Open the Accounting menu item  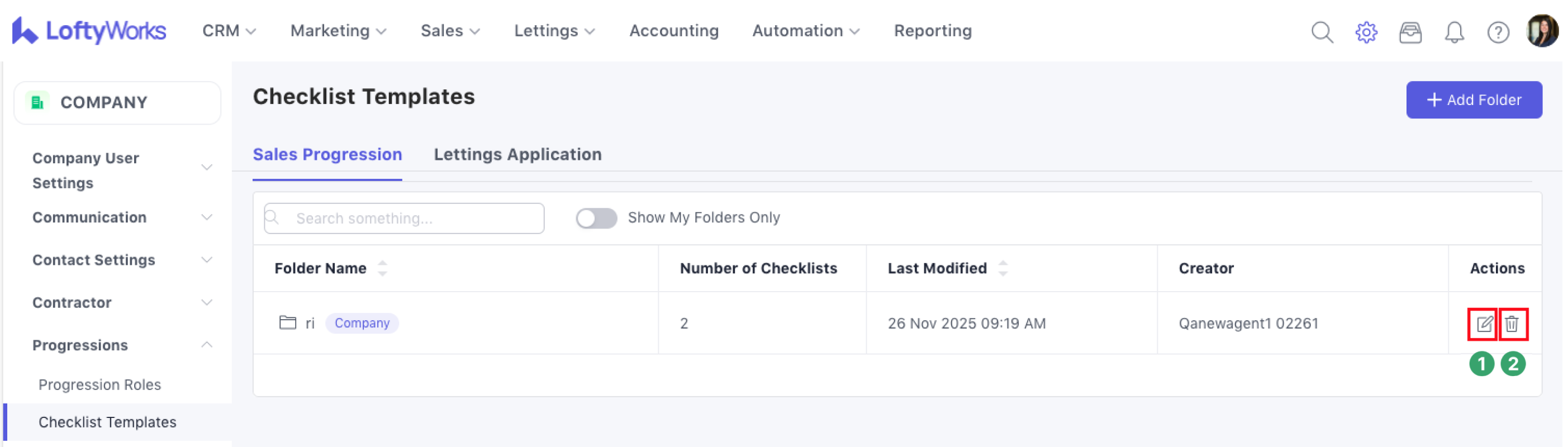pos(674,30)
